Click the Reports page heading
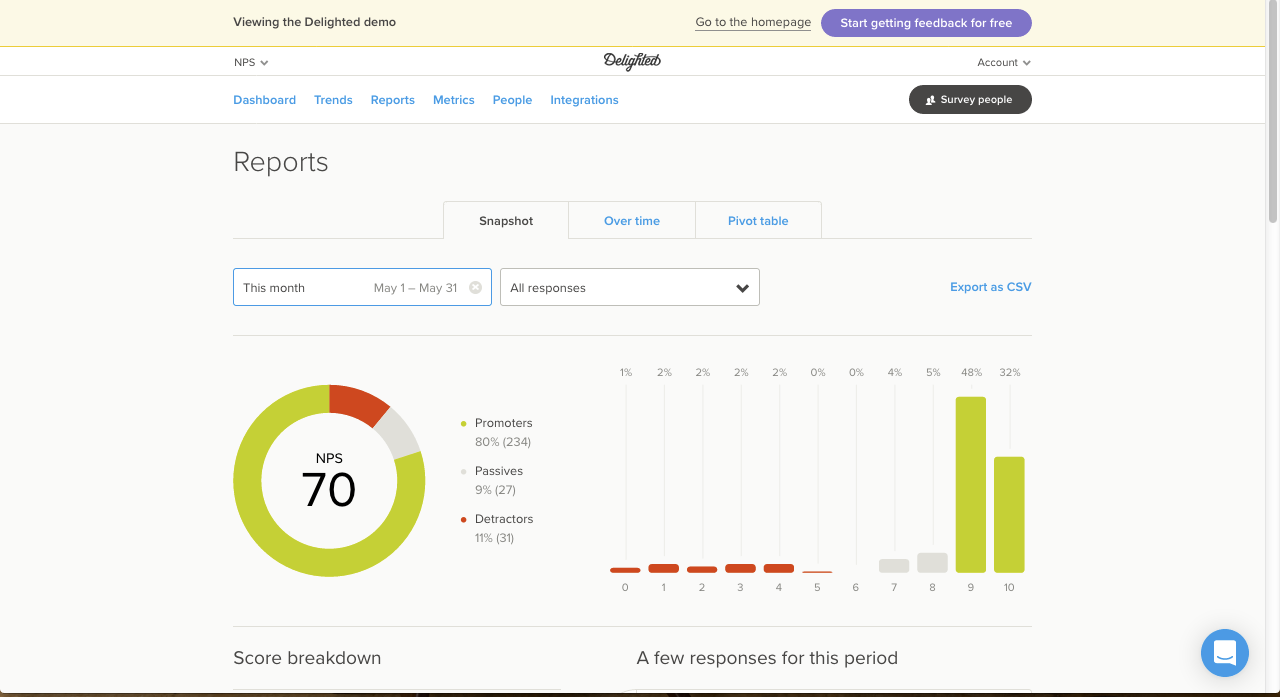The width and height of the screenshot is (1280, 697). click(281, 162)
